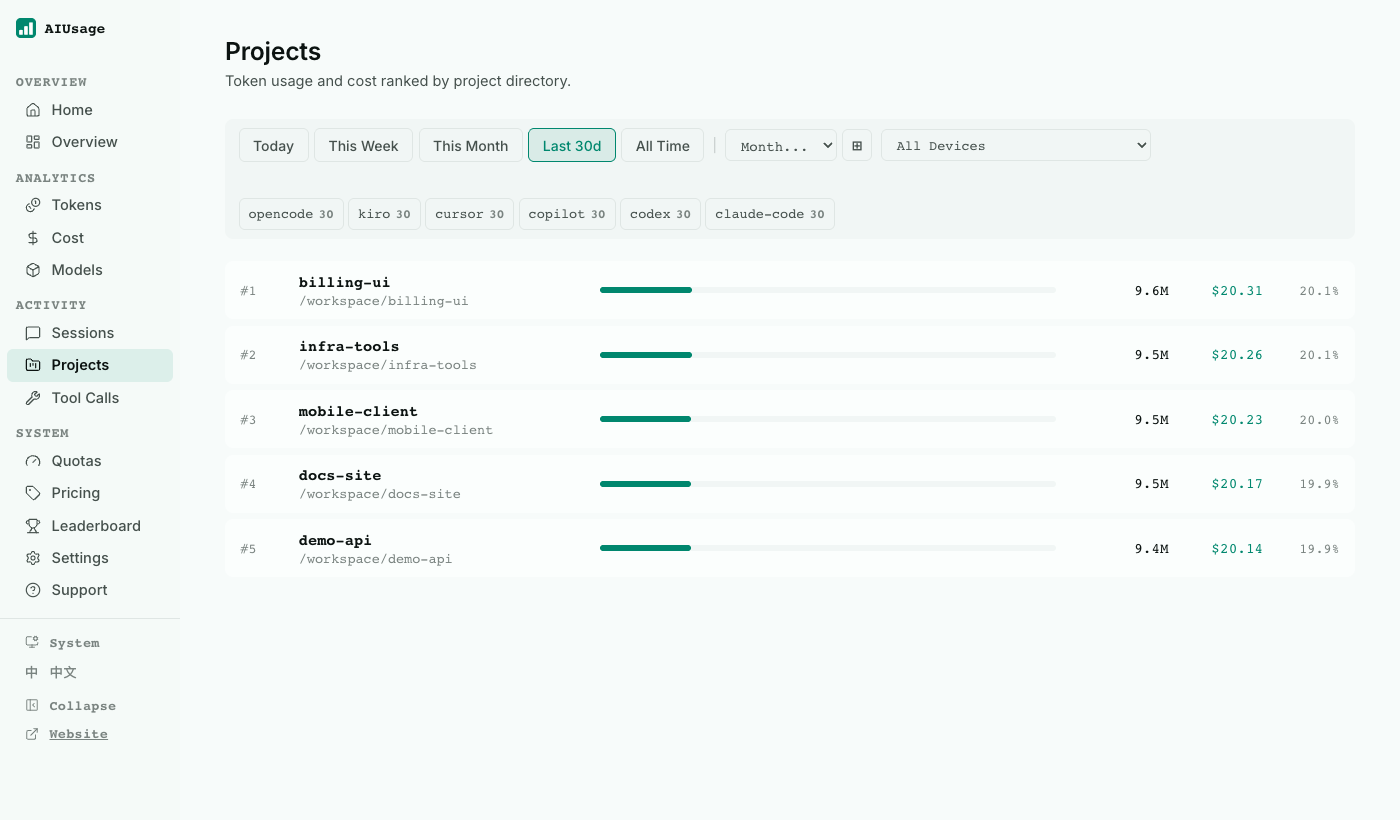Screen dimensions: 1400x820
Task: Change theme via the System label
Action: coord(74,642)
